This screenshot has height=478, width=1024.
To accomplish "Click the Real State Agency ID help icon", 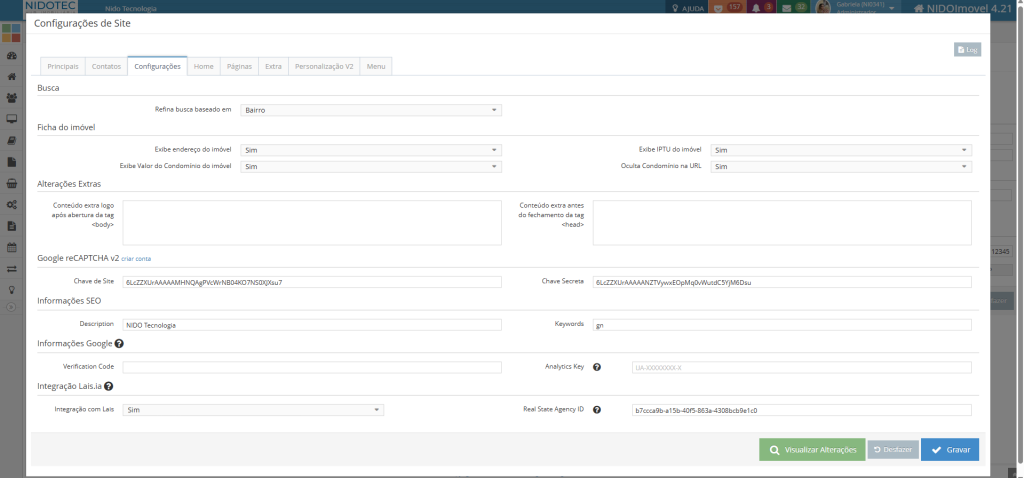I will (x=597, y=410).
